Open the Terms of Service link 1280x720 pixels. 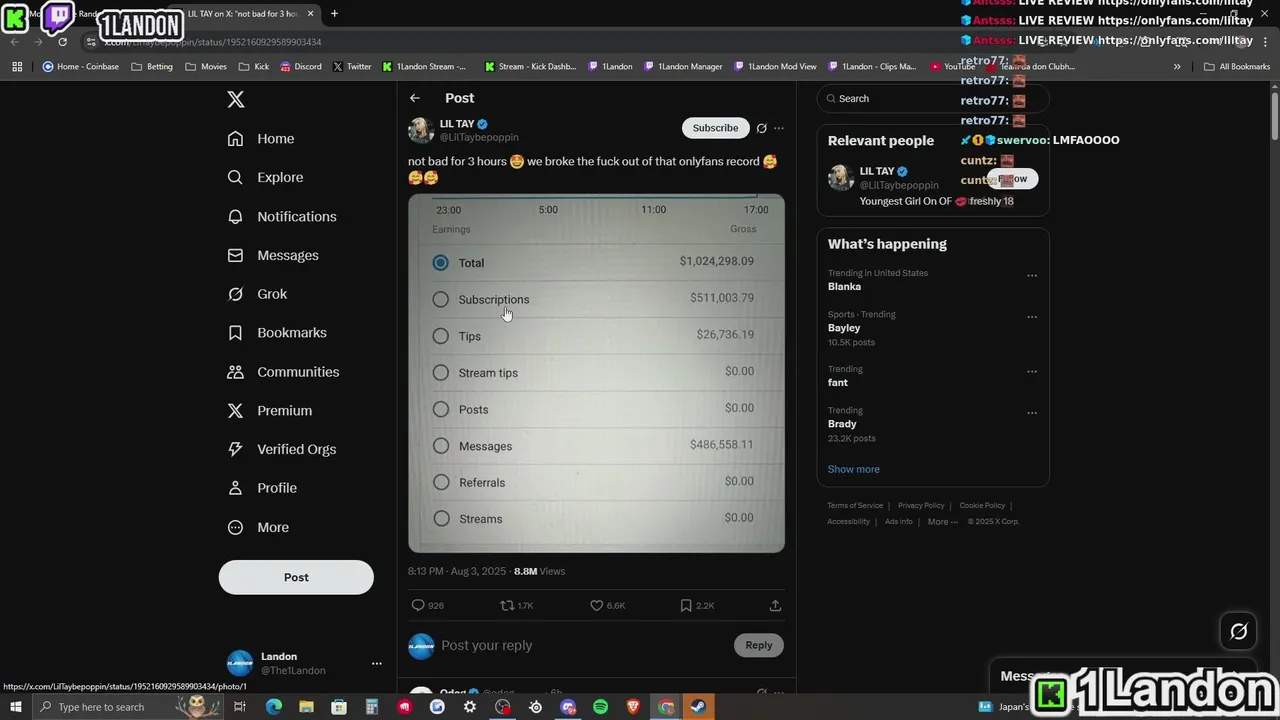[x=855, y=506]
